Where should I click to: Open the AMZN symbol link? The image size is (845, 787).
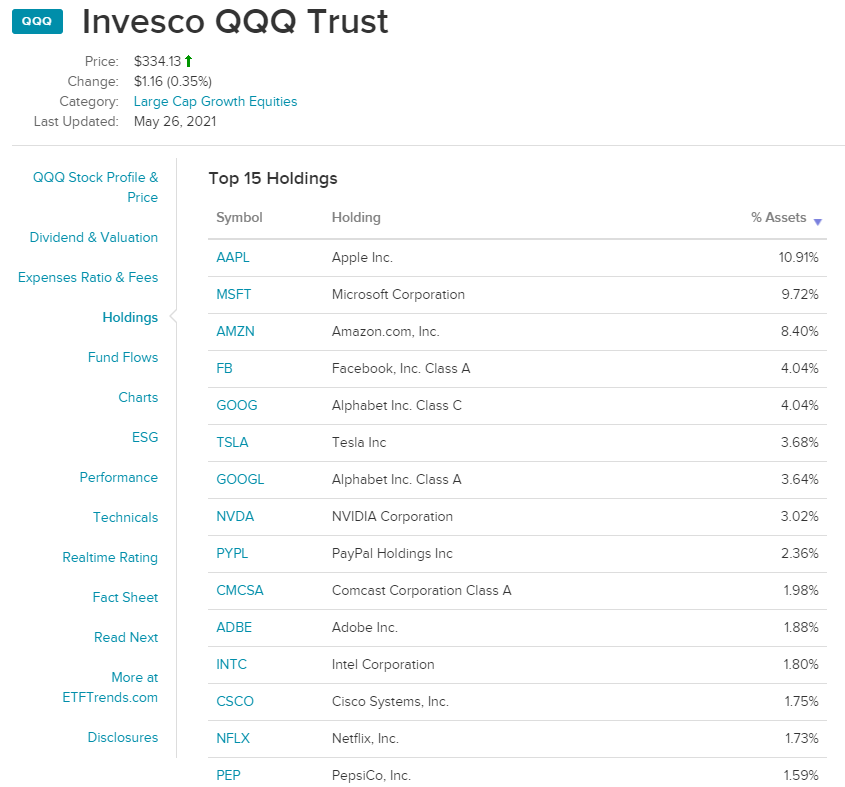pyautogui.click(x=235, y=331)
